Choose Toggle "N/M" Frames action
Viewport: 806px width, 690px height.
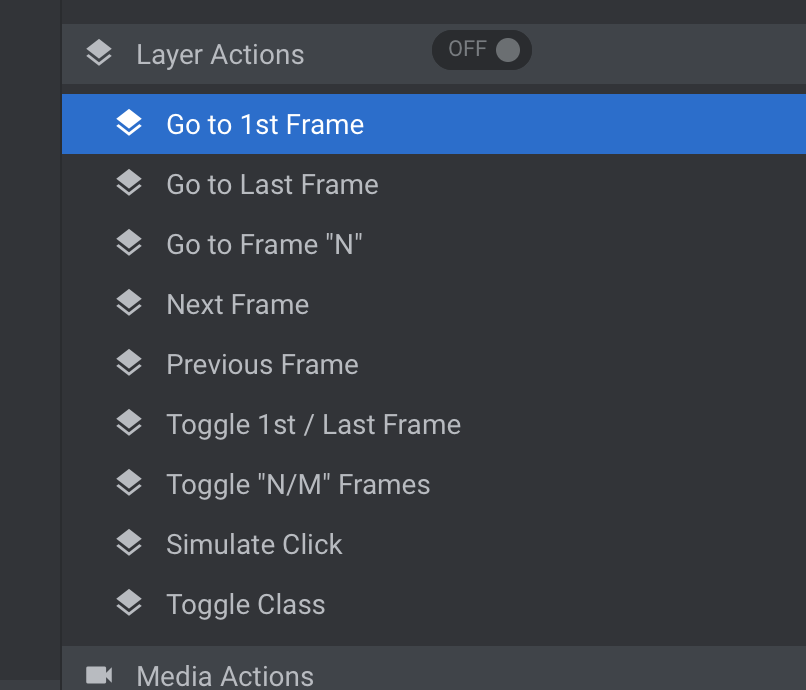(x=434, y=484)
